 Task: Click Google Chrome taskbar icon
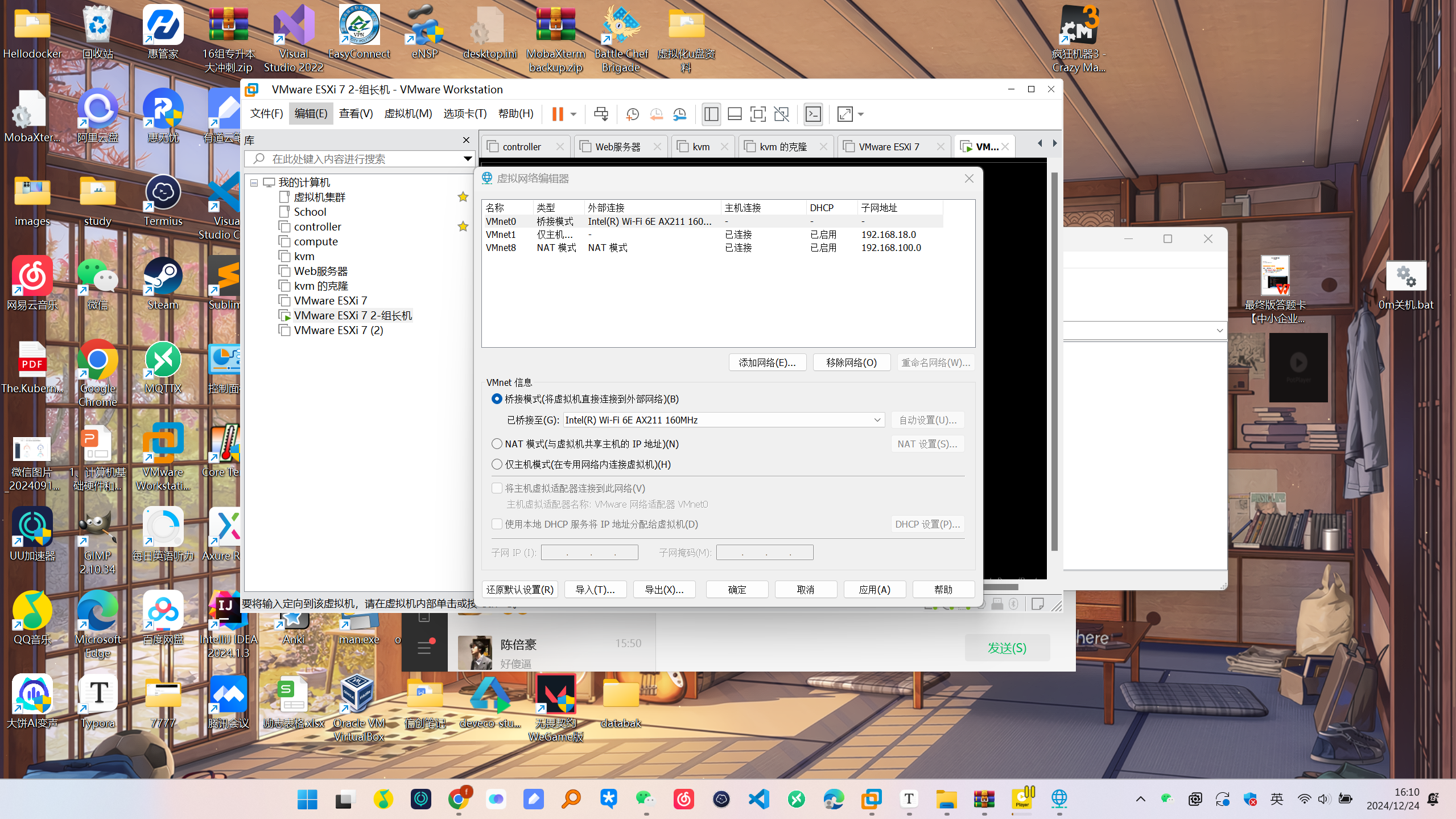point(458,799)
